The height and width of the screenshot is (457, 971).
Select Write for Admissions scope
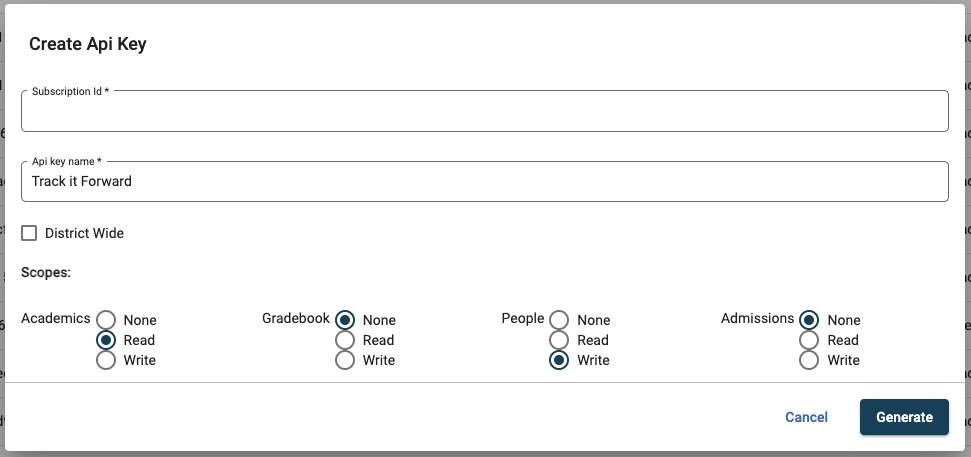(809, 360)
